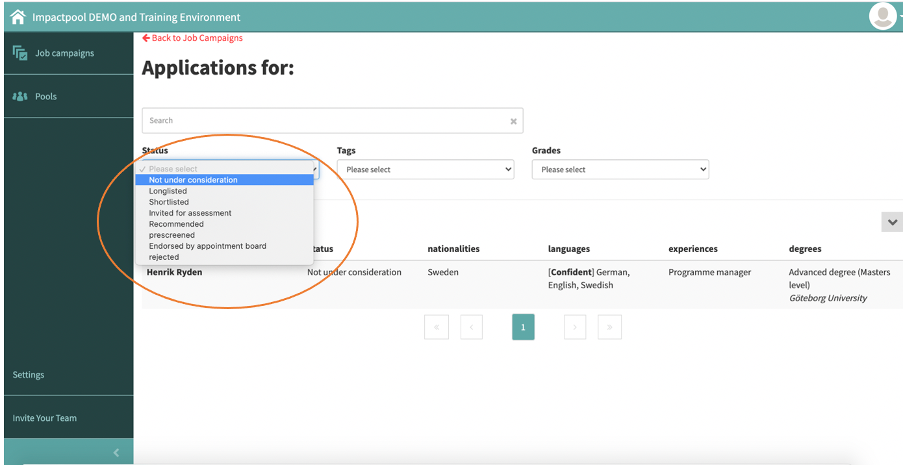
Task: Go to last page of results
Action: click(x=609, y=327)
